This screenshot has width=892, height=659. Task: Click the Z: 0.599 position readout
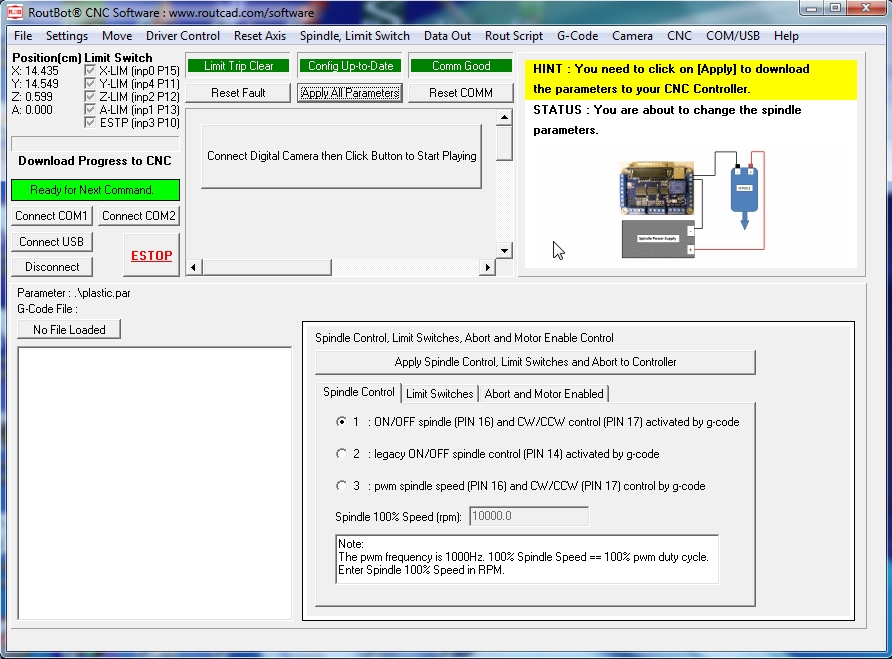click(32, 97)
